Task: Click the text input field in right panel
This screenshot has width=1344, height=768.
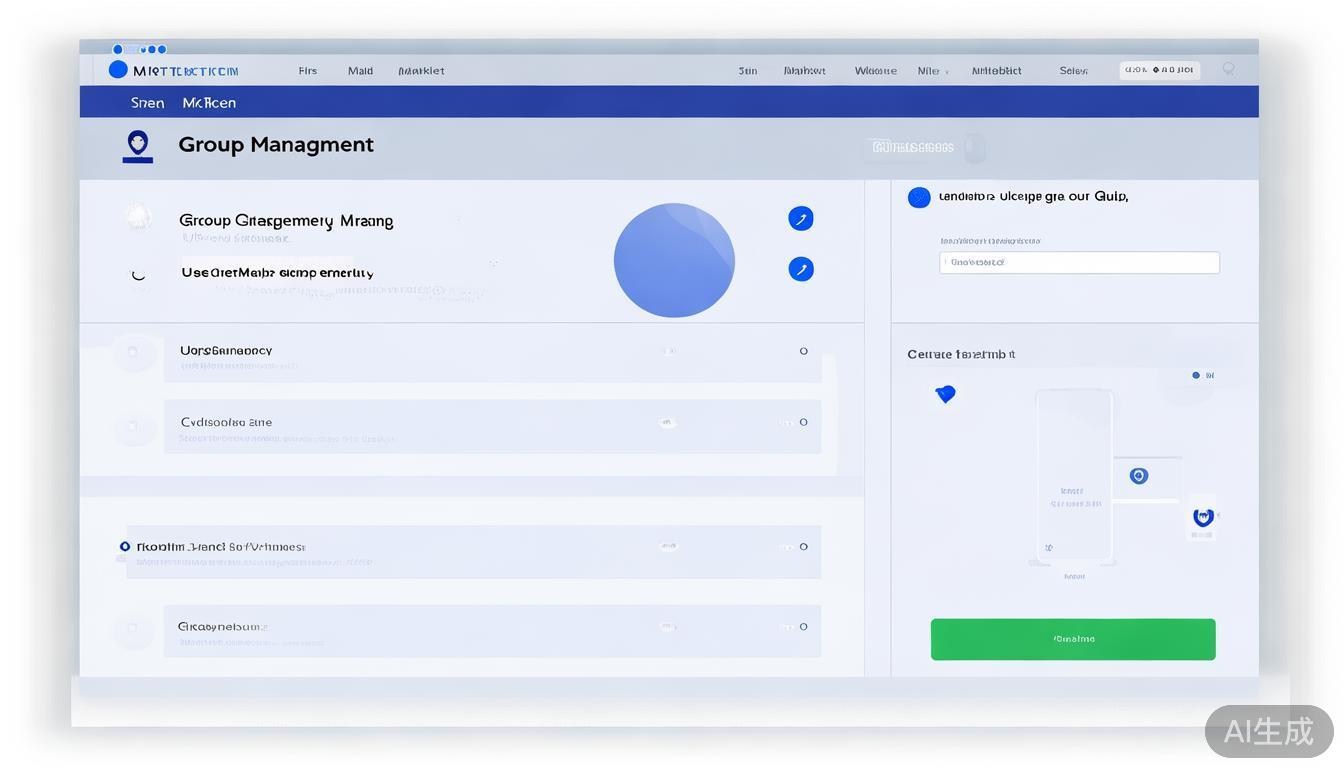Action: click(x=1079, y=262)
